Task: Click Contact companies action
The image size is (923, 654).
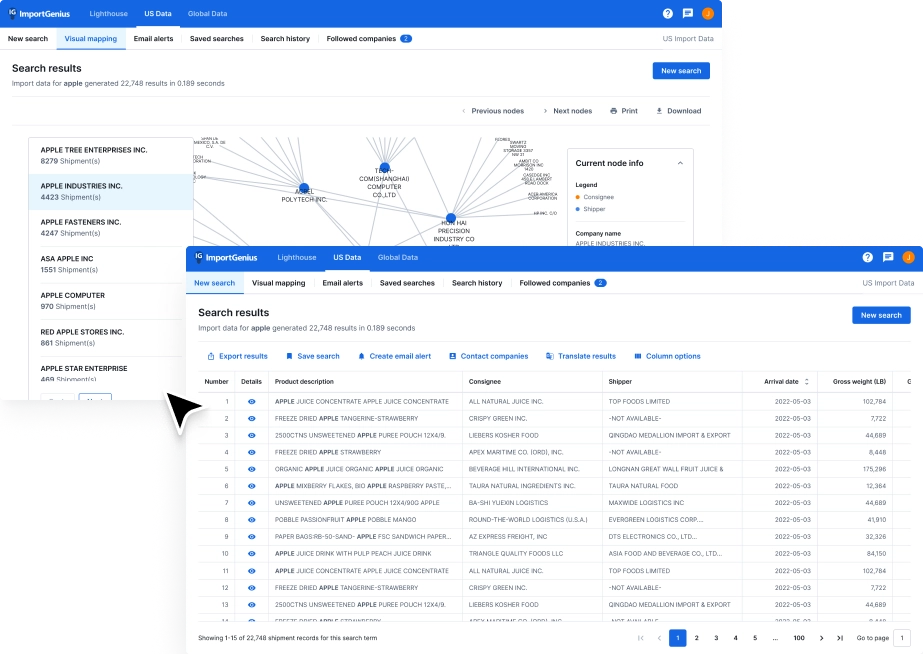Action: coord(488,356)
